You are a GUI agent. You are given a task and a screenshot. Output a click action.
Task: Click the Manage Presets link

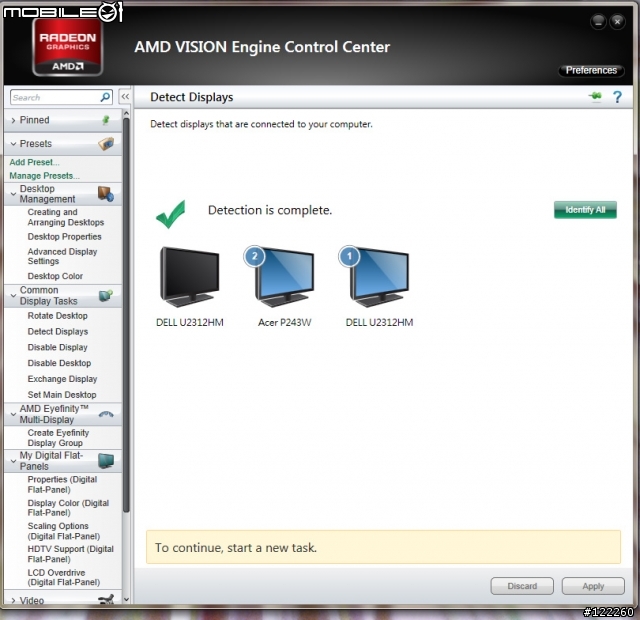click(44, 176)
